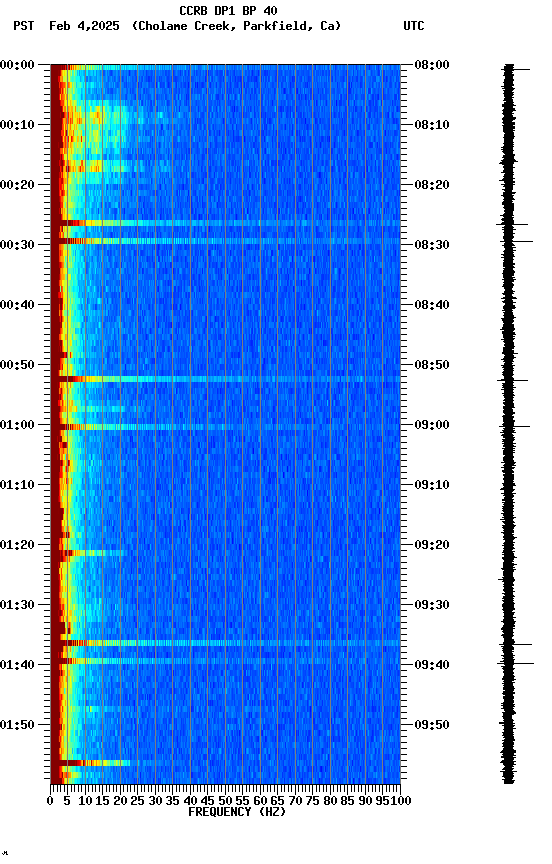Image resolution: width=552 pixels, height=864 pixels.
Task: Click the 01:40 PST time label
Action: [17, 665]
